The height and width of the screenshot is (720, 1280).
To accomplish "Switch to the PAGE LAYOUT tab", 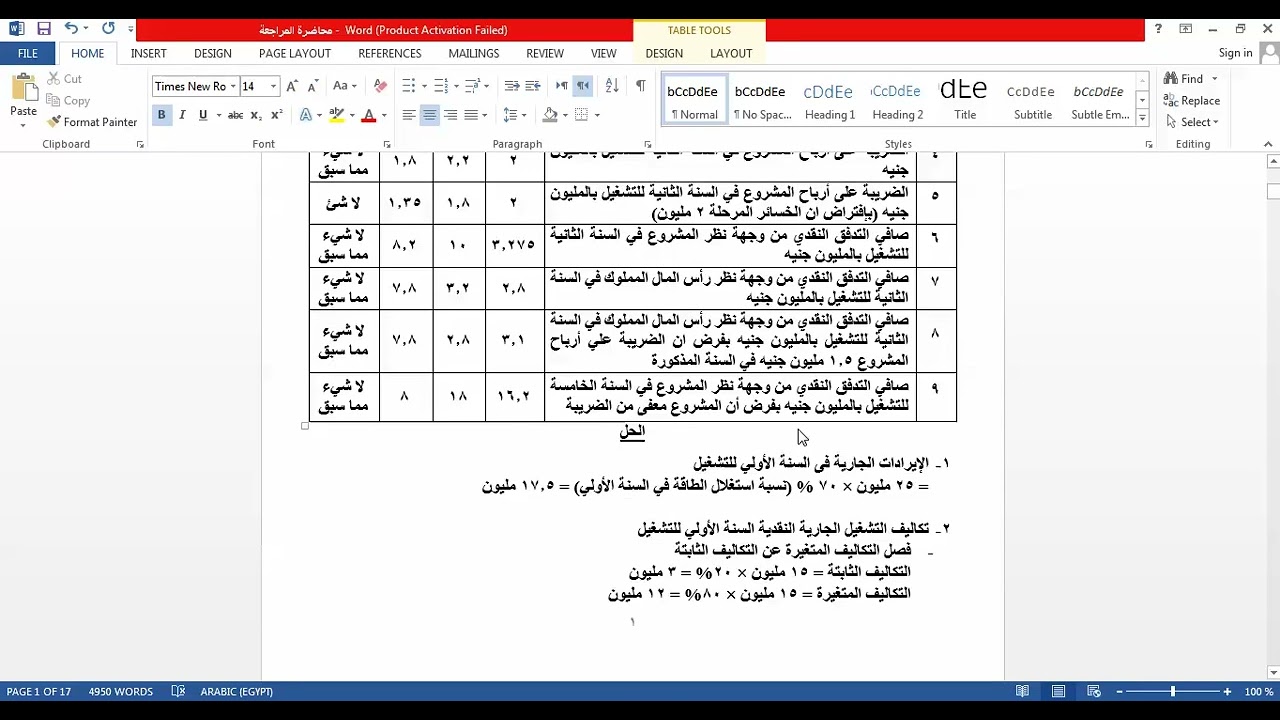I will pos(295,53).
